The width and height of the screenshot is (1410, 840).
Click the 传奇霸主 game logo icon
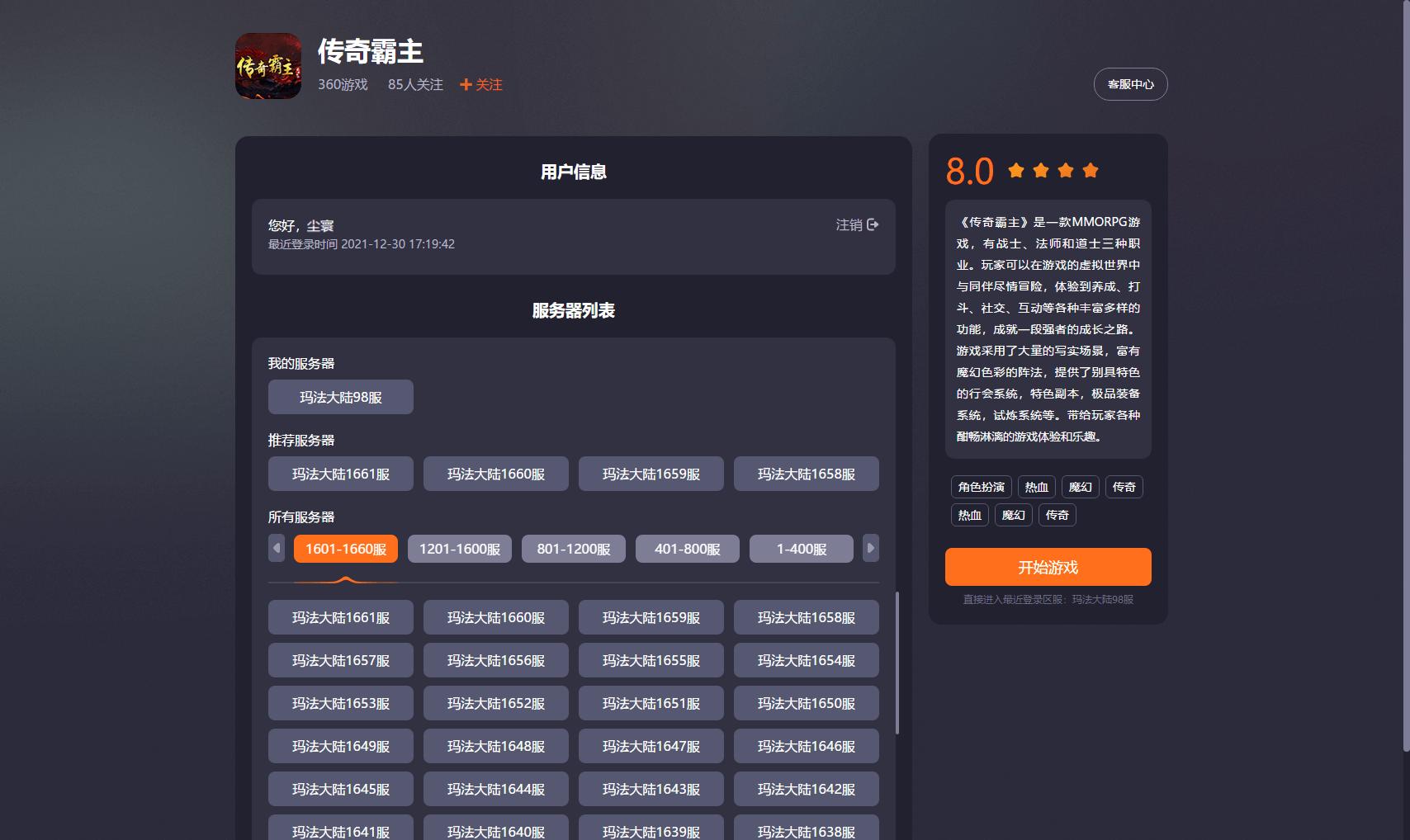coord(268,66)
